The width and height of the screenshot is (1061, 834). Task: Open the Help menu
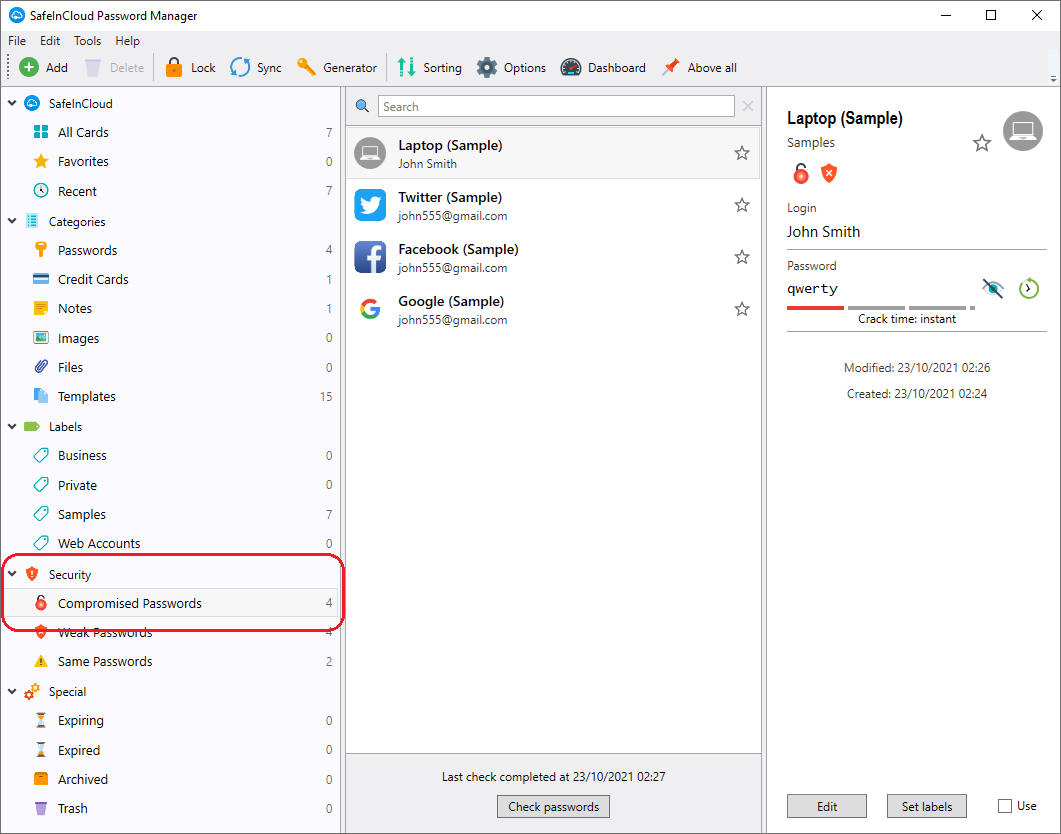(127, 41)
